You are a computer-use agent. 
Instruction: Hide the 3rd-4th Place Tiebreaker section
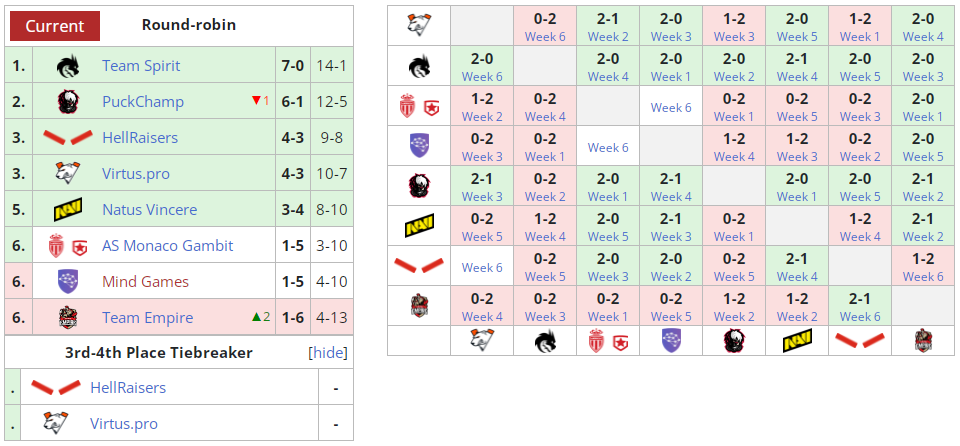[328, 352]
